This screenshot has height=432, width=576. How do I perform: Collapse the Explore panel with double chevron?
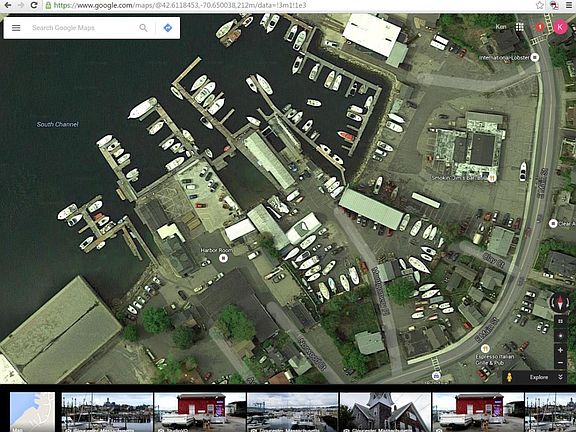(x=560, y=377)
